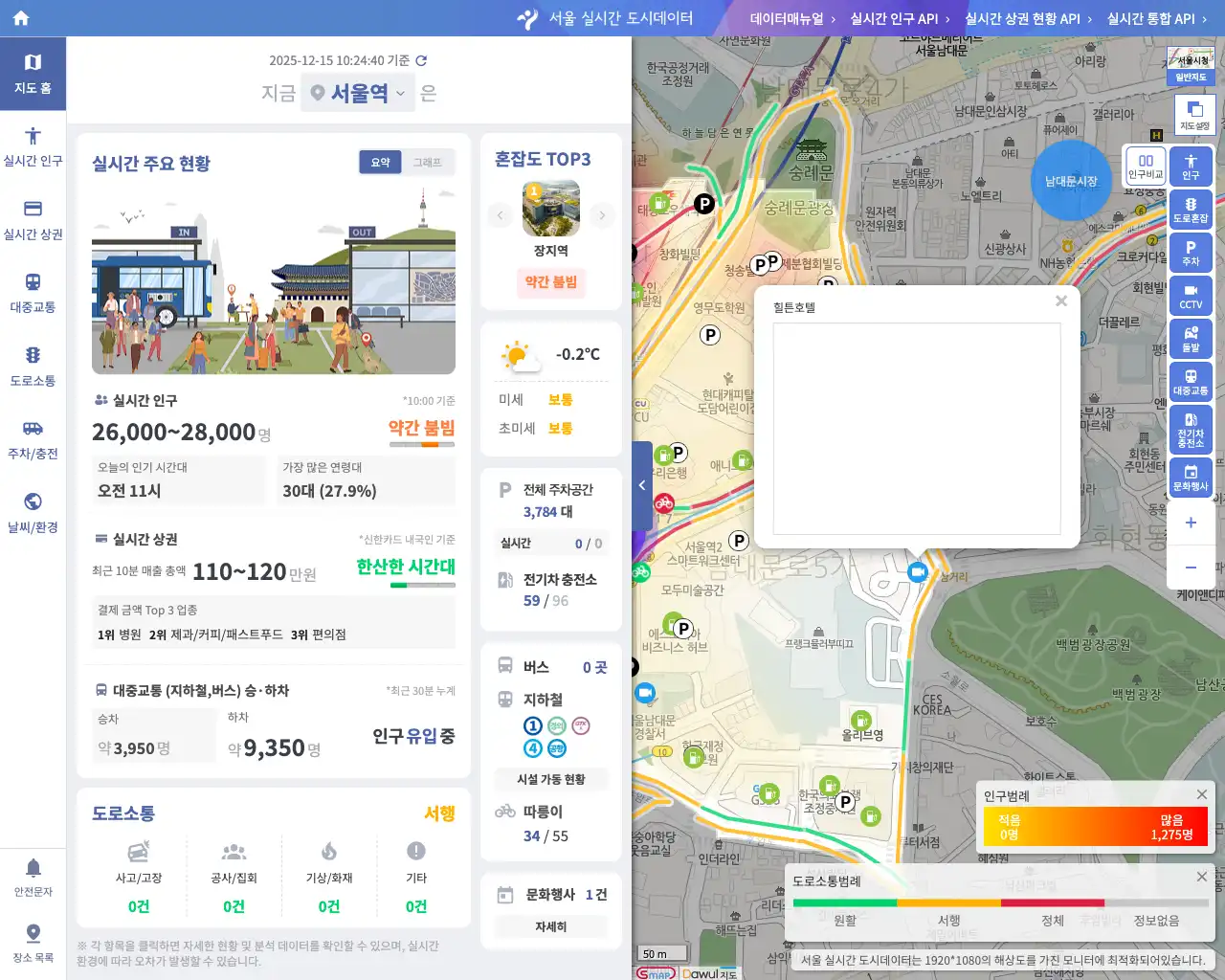This screenshot has height=980, width=1225.
Task: Open the 실시간 상권 현황 API page
Action: (1023, 17)
